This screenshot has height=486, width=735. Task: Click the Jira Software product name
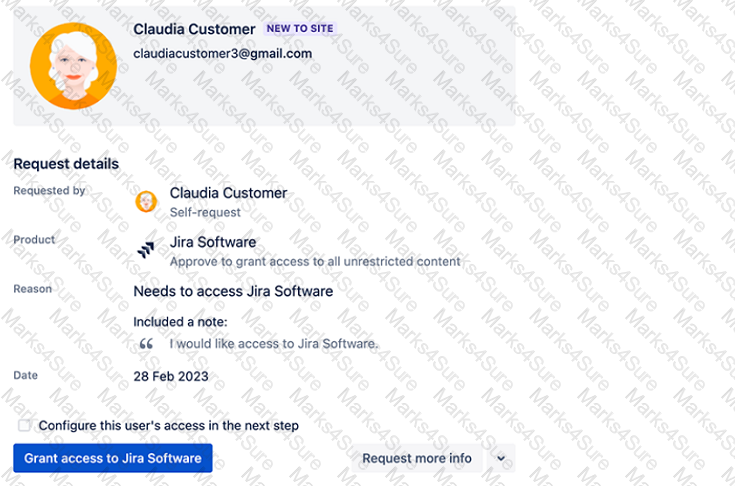point(212,242)
